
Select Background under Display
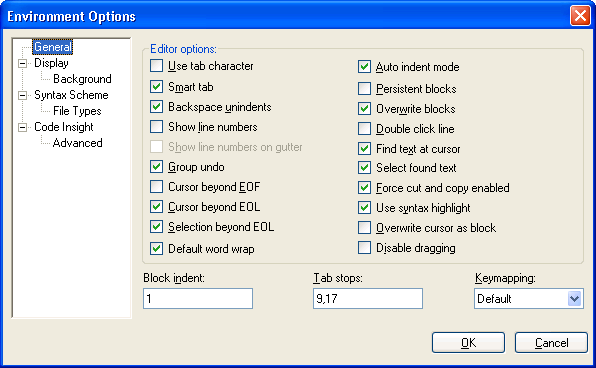click(x=82, y=79)
